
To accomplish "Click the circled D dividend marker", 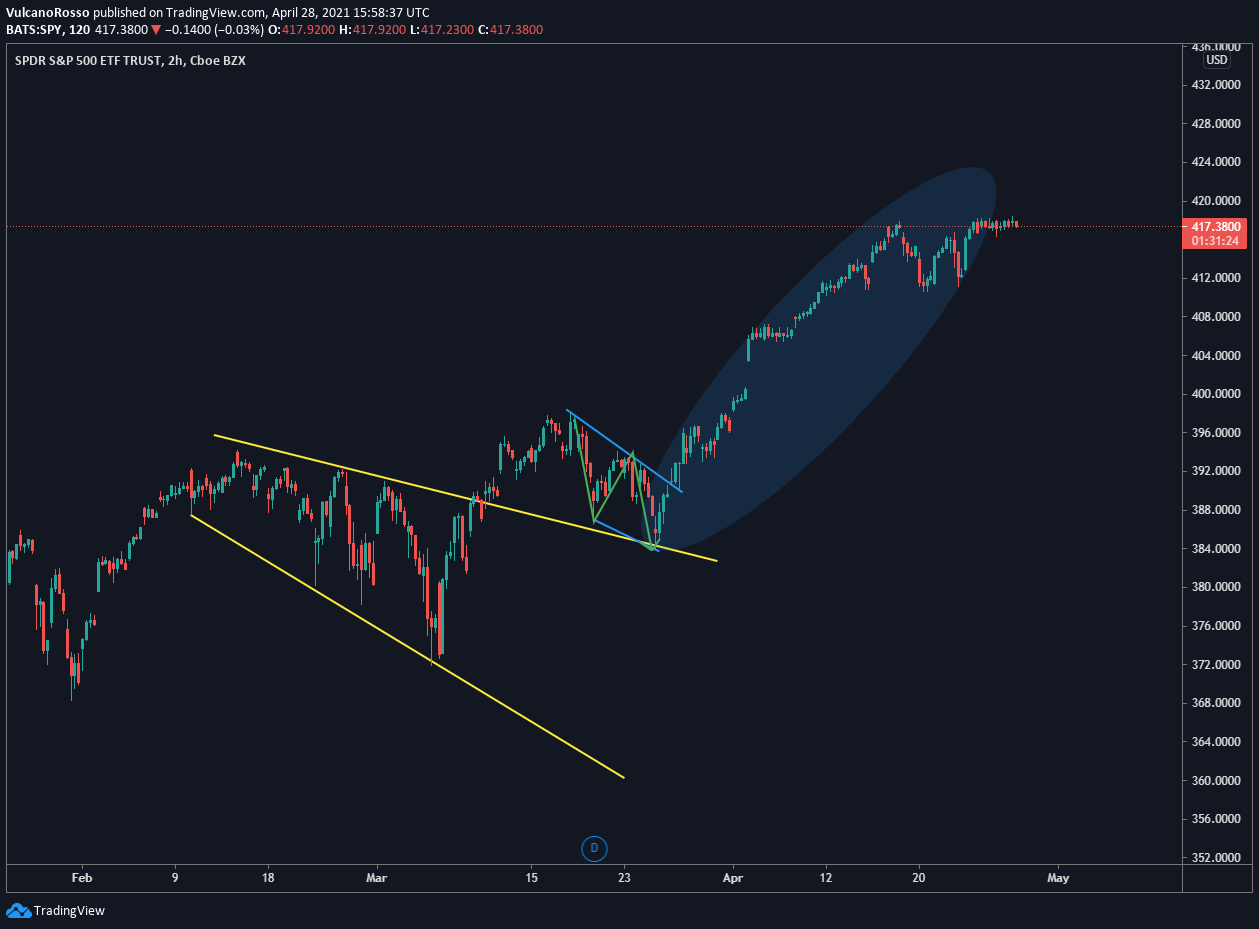I will (594, 849).
